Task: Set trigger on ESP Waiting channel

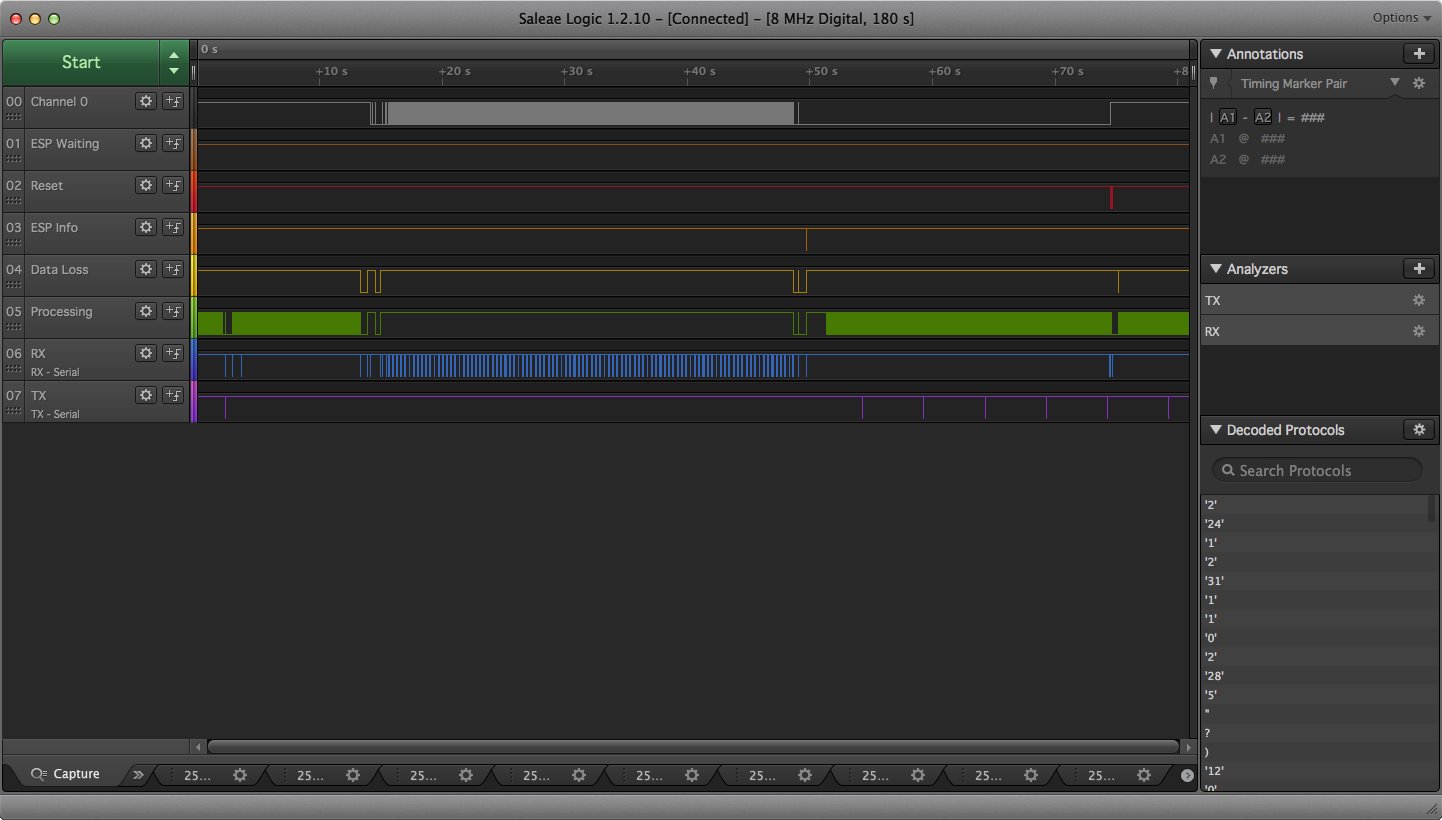Action: click(x=173, y=143)
